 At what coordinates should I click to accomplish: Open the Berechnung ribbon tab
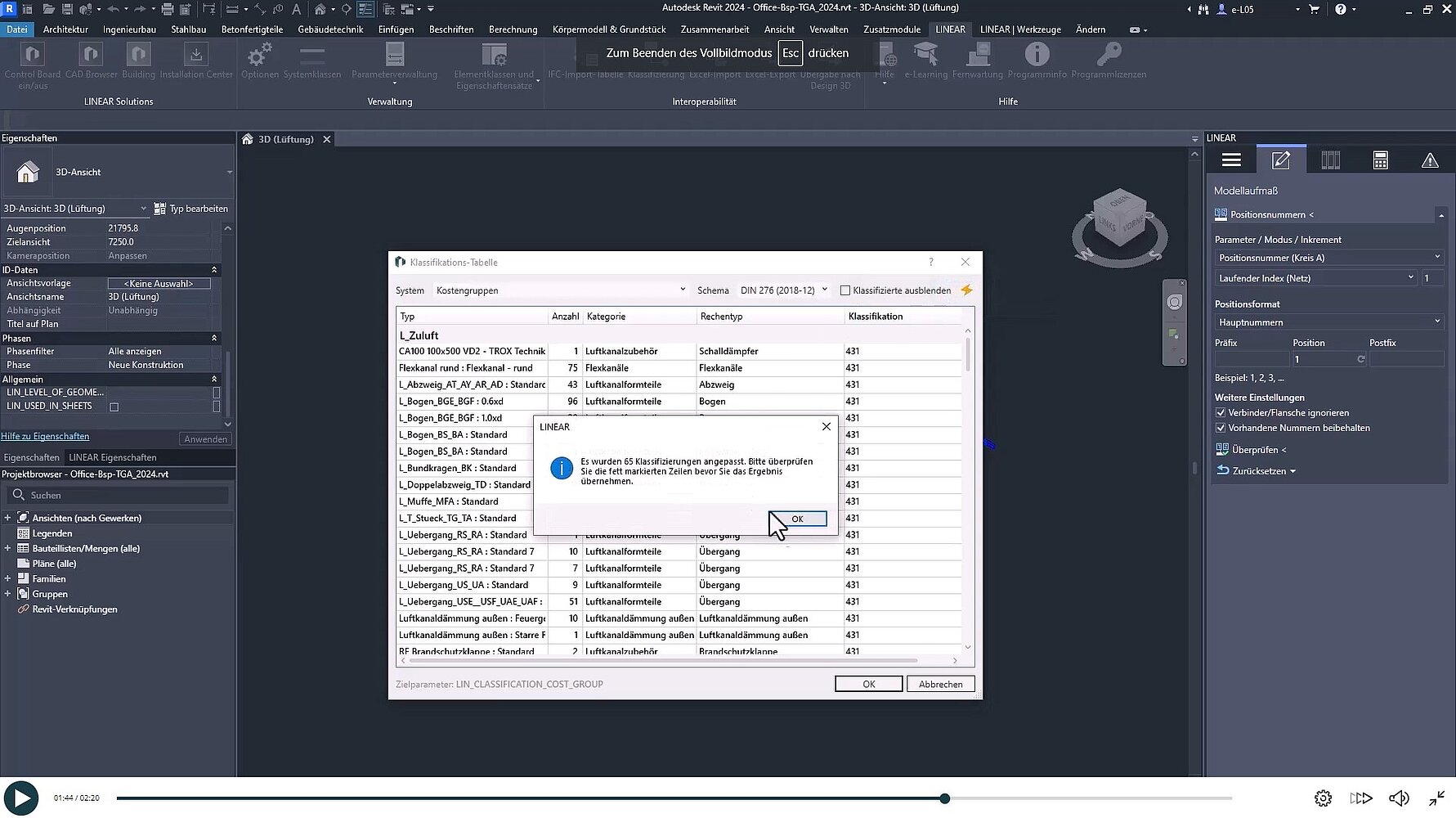[x=513, y=29]
